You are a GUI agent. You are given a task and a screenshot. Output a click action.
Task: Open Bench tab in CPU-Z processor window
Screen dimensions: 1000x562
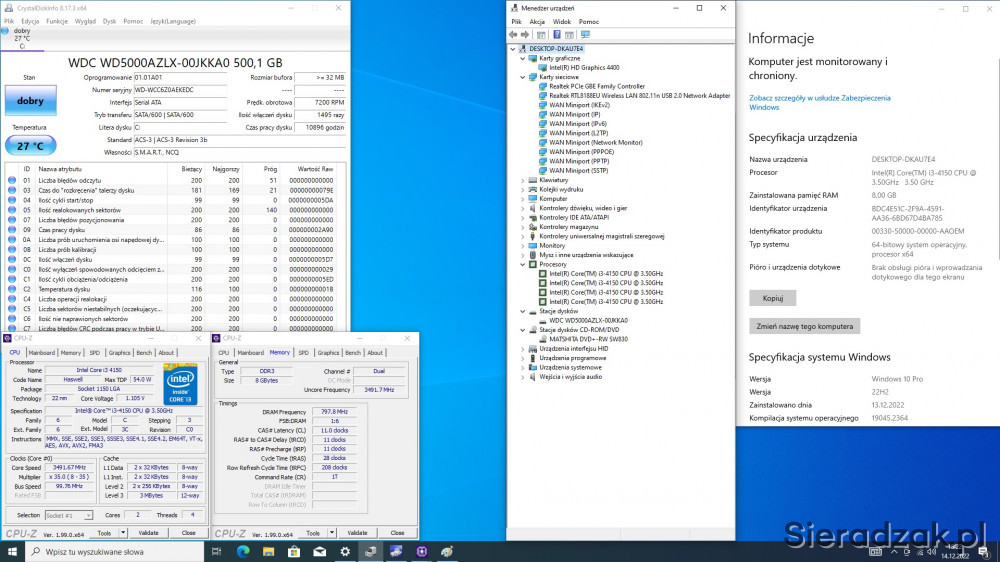click(x=144, y=353)
